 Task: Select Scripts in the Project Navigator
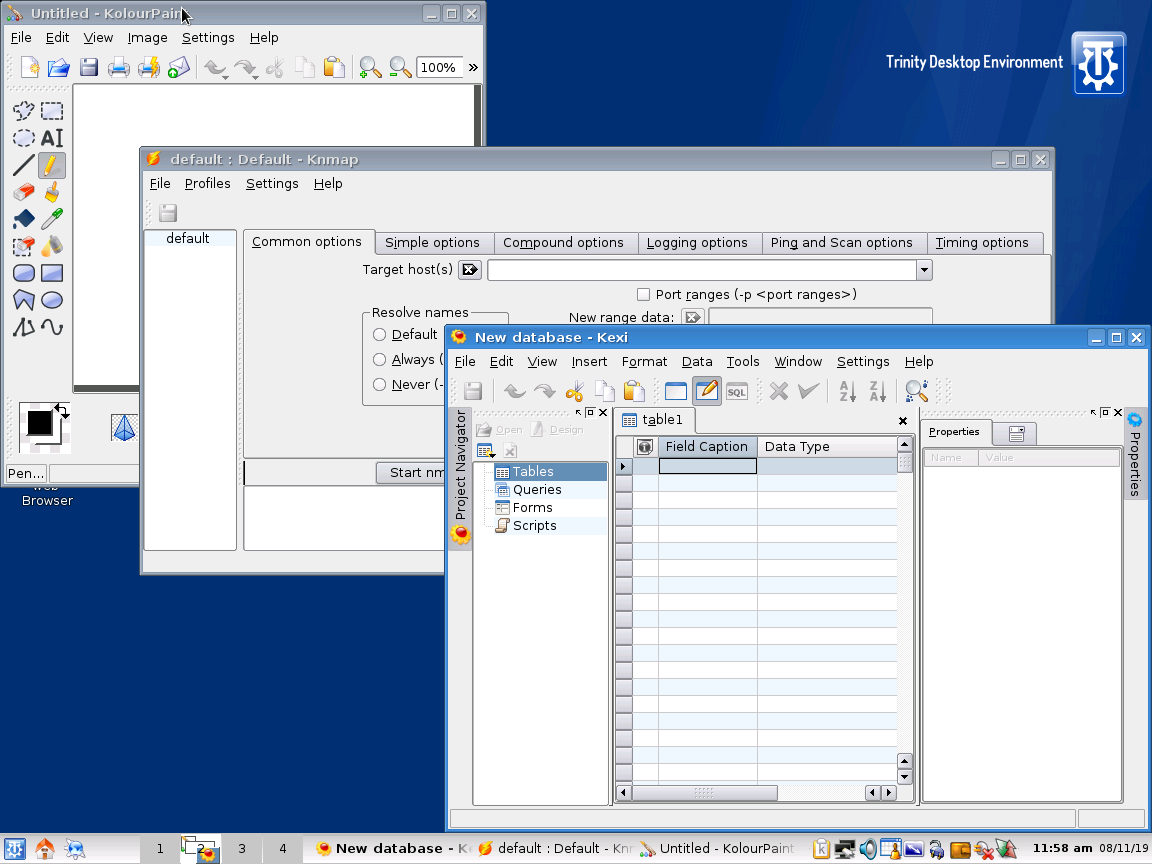tap(534, 525)
